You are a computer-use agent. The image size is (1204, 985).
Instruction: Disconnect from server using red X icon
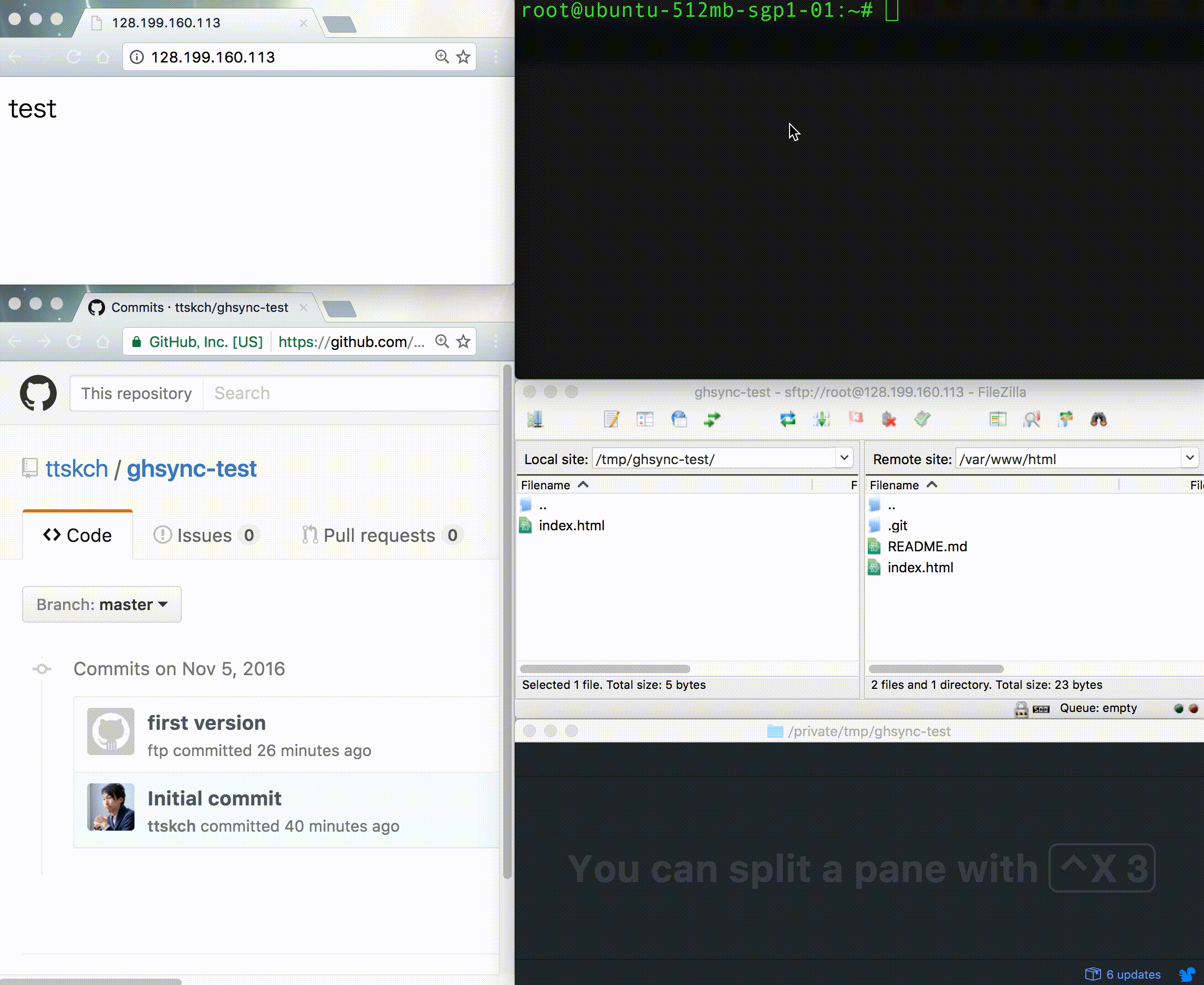(889, 420)
